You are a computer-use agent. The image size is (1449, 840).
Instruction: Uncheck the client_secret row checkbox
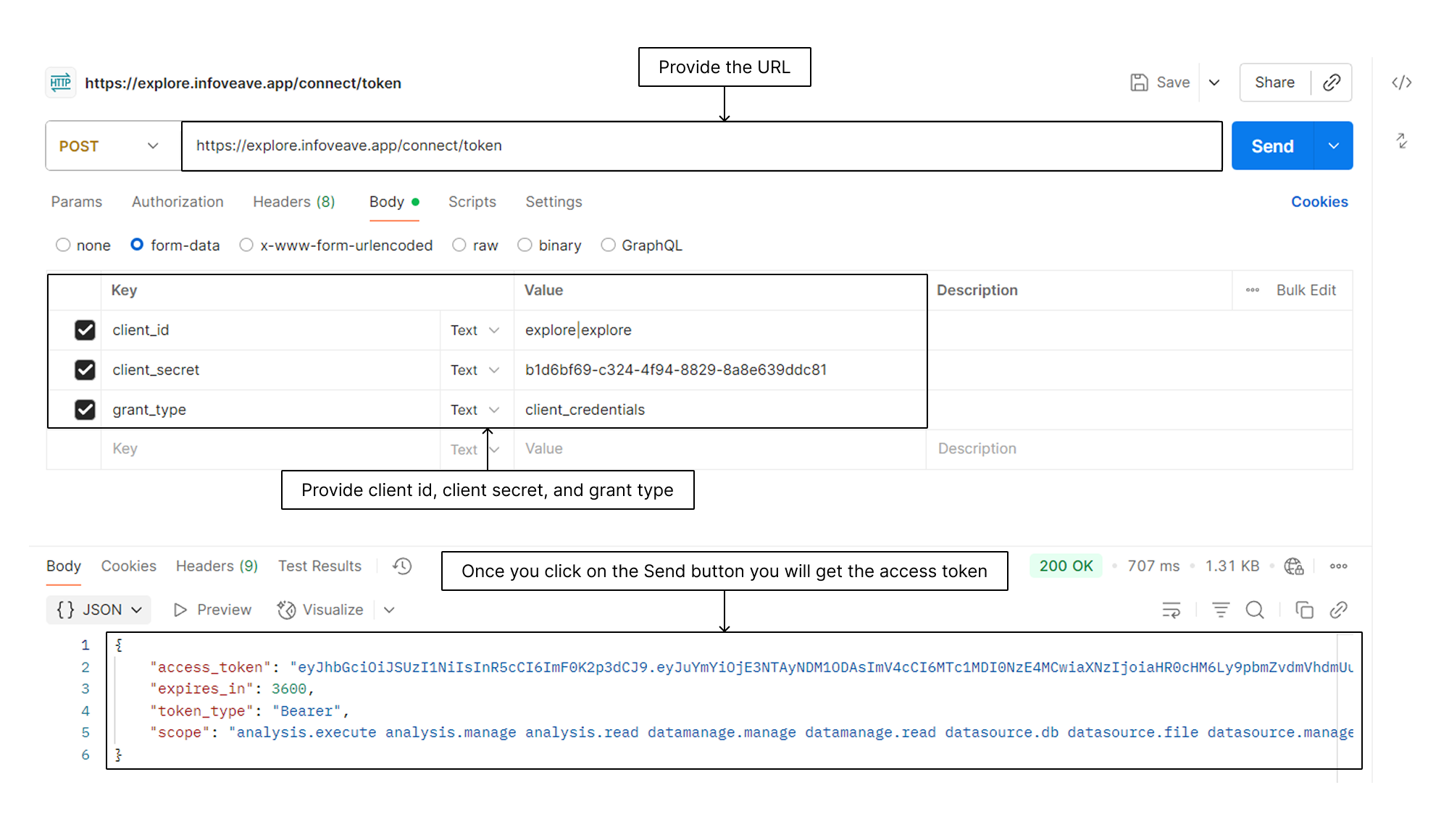pyautogui.click(x=85, y=370)
